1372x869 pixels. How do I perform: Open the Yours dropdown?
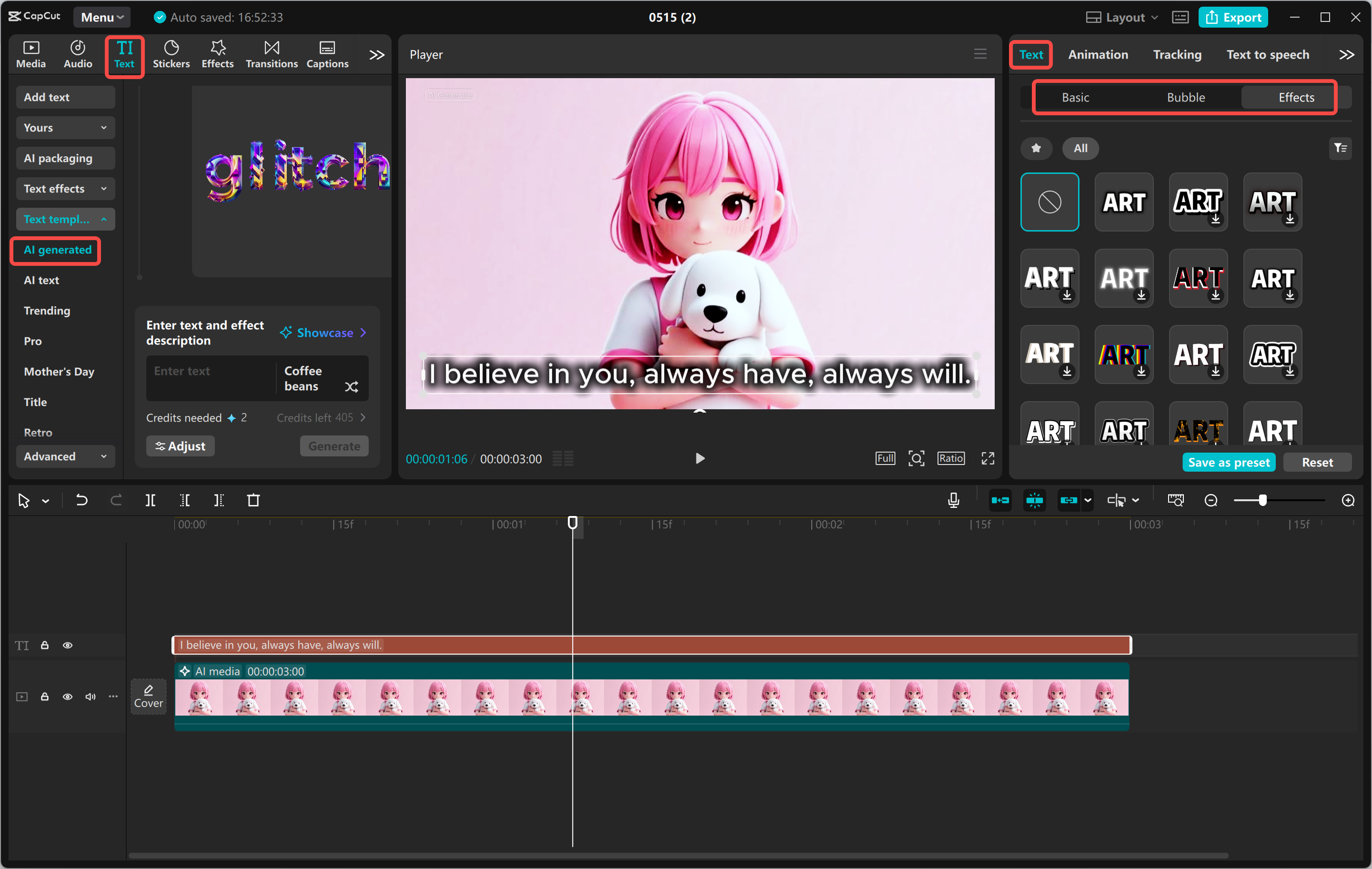tap(65, 127)
